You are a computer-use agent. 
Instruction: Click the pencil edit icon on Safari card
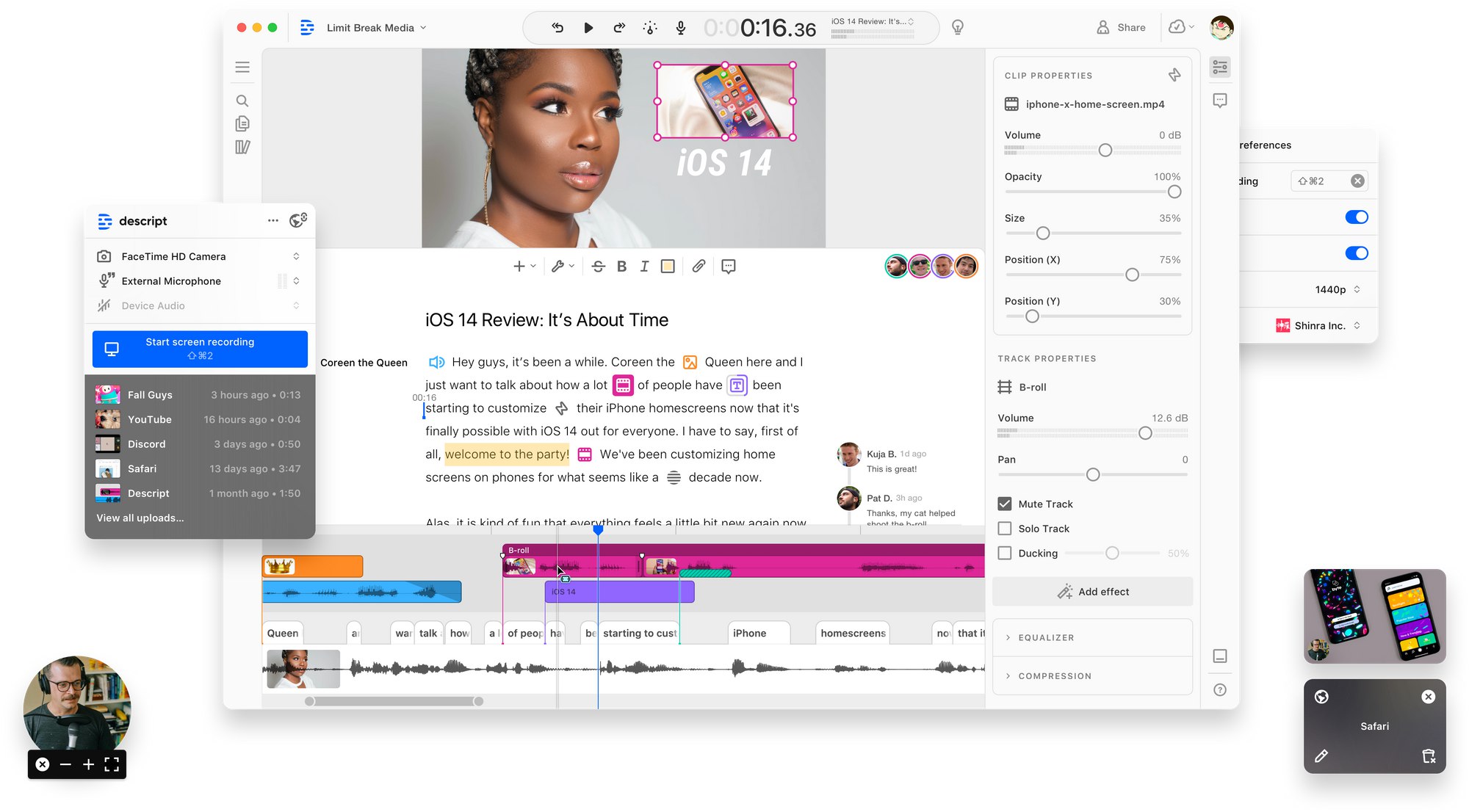coord(1321,756)
